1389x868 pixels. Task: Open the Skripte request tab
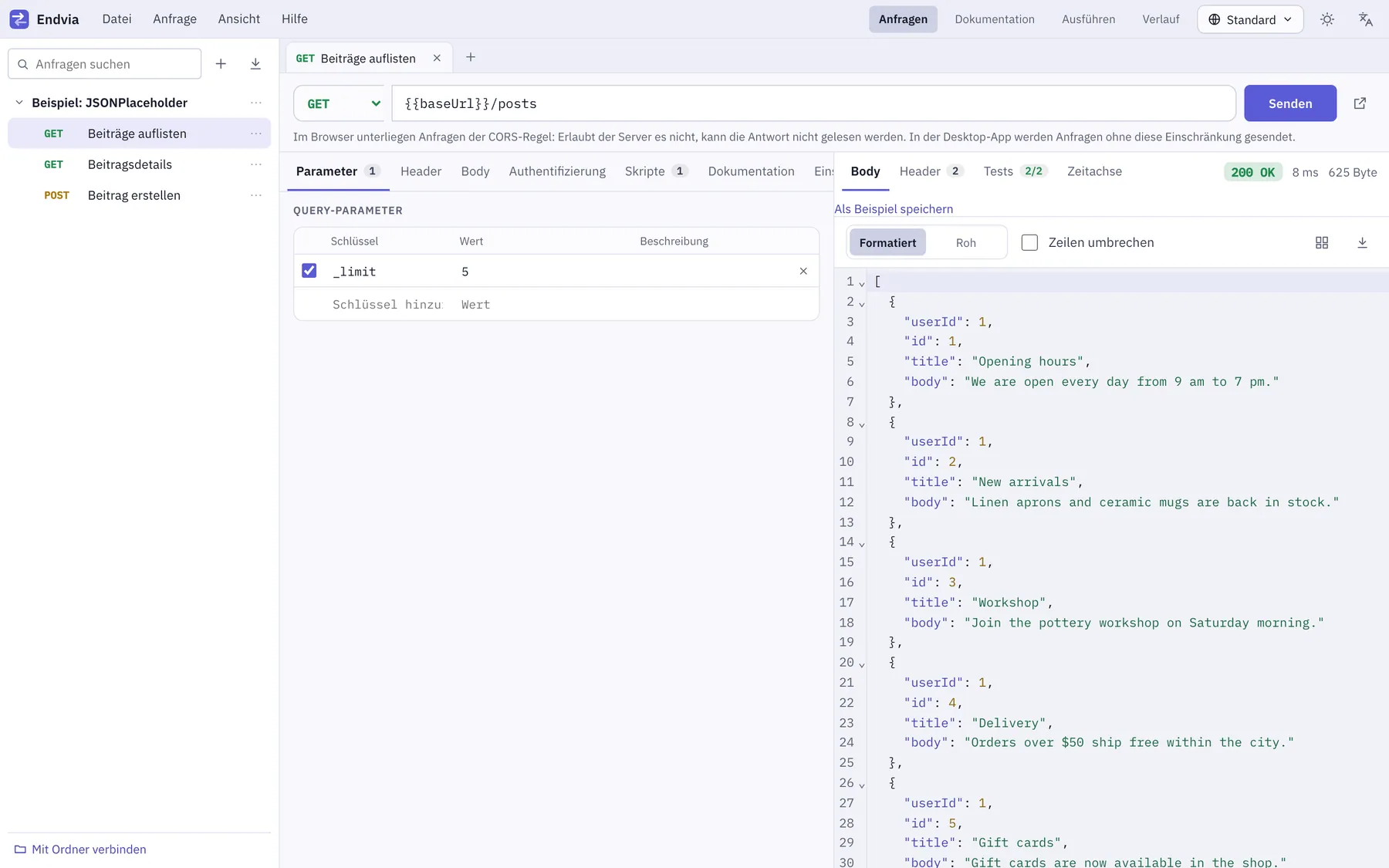656,171
